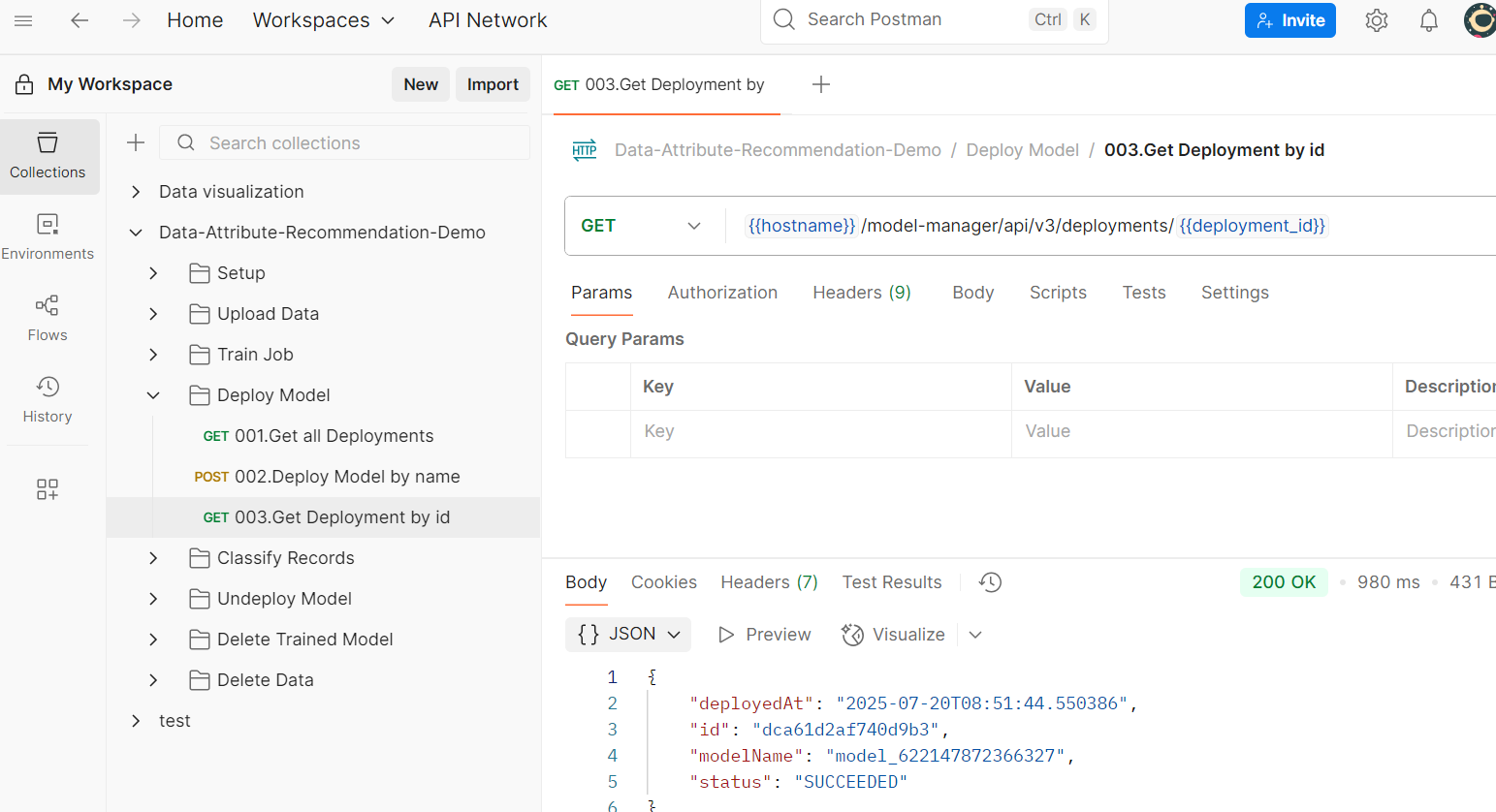This screenshot has height=812, width=1496.
Task: Open the hamburger main menu
Action: pyautogui.click(x=23, y=20)
